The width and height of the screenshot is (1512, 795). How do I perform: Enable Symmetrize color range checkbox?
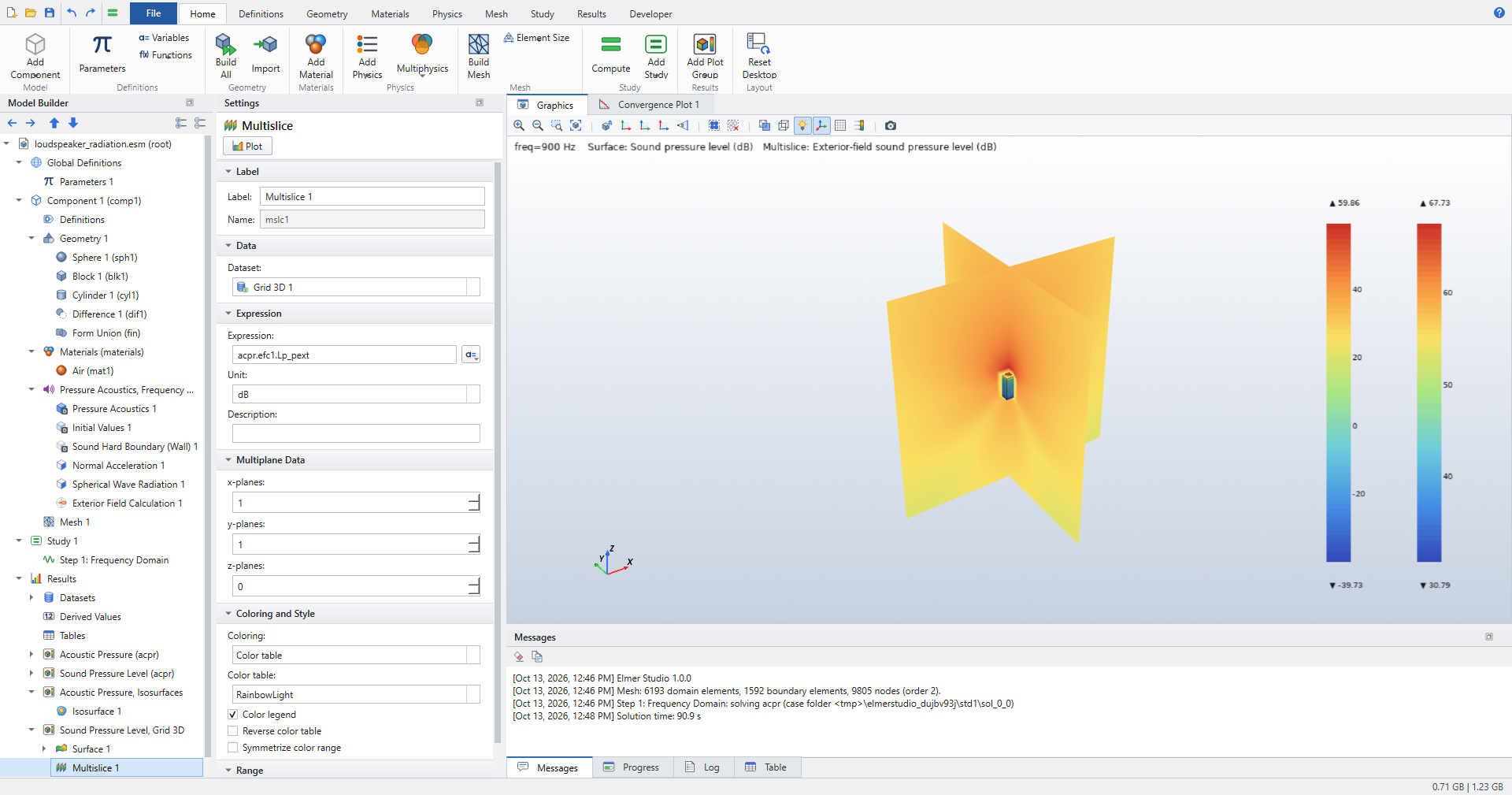coord(233,748)
